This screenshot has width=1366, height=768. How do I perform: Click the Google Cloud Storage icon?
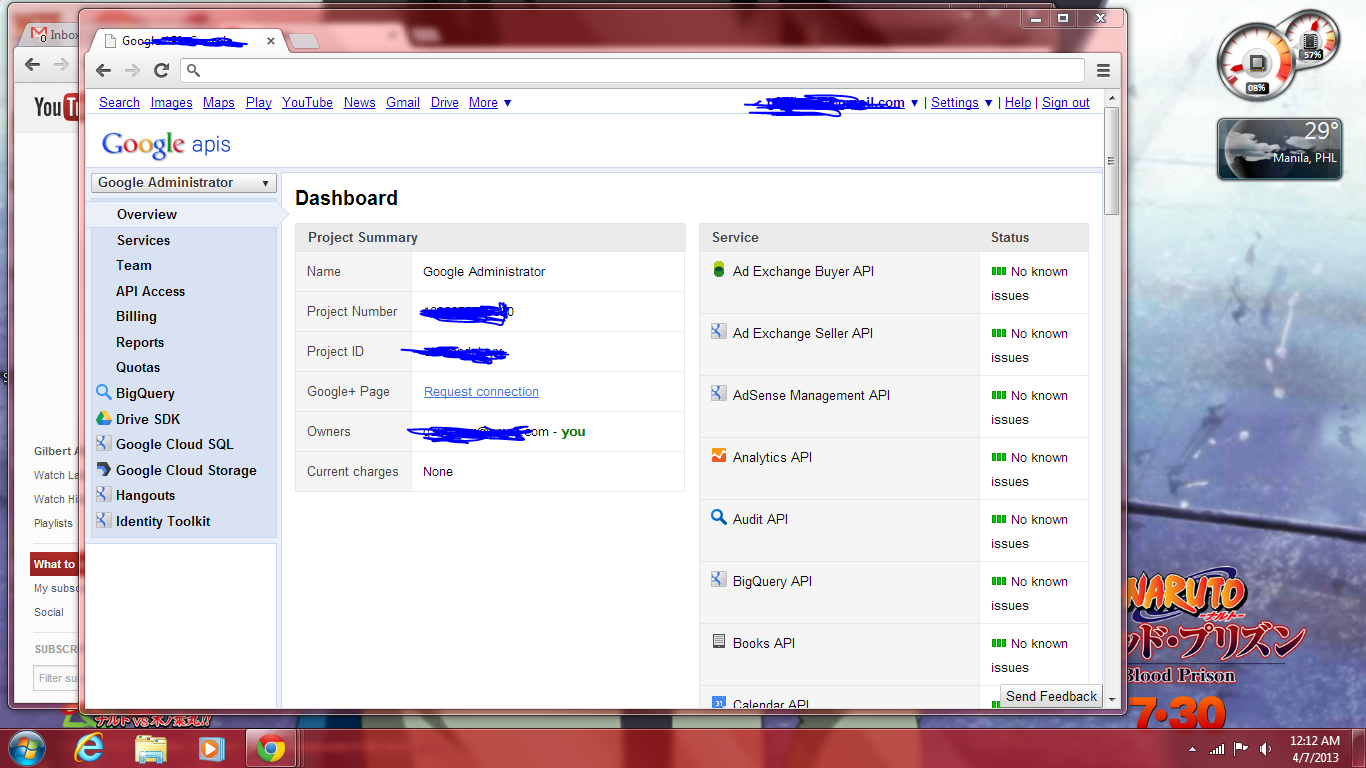(103, 470)
